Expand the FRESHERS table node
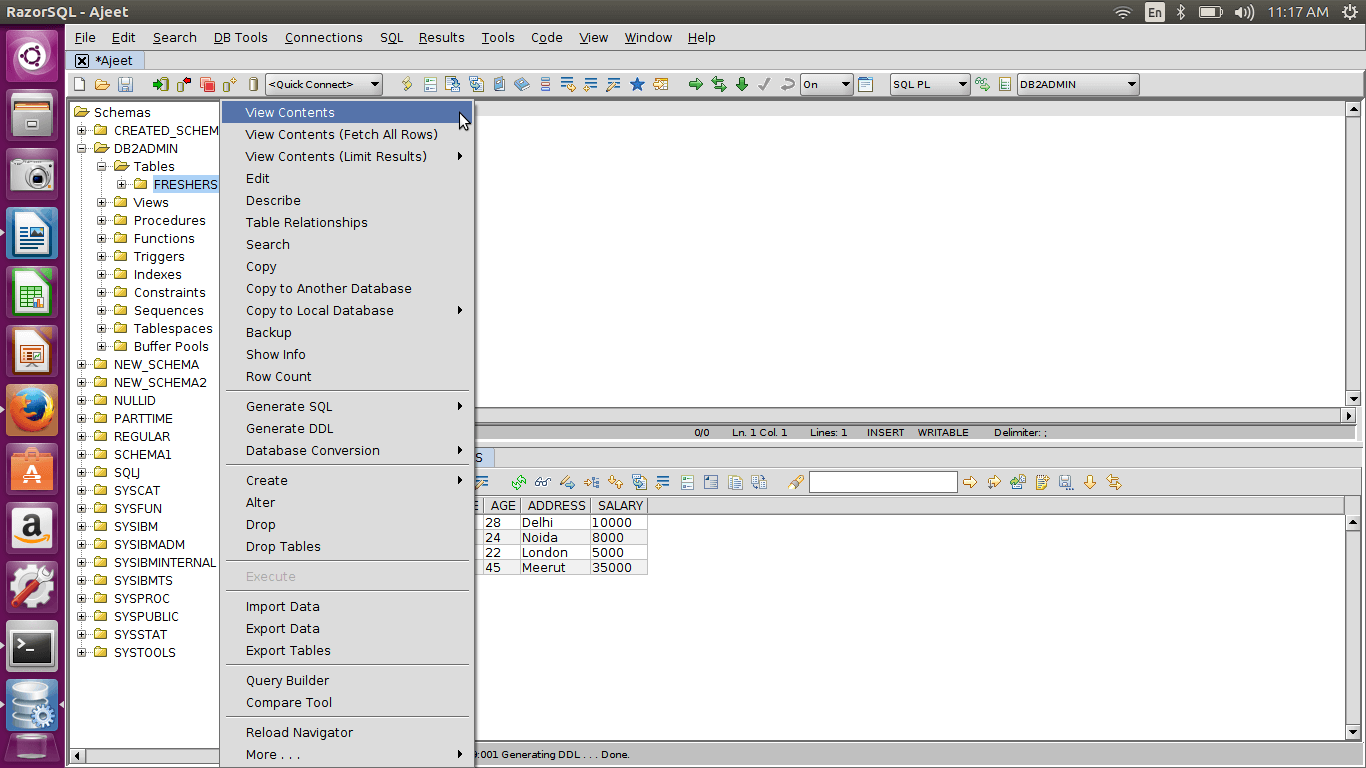Viewport: 1366px width, 768px height. [122, 184]
